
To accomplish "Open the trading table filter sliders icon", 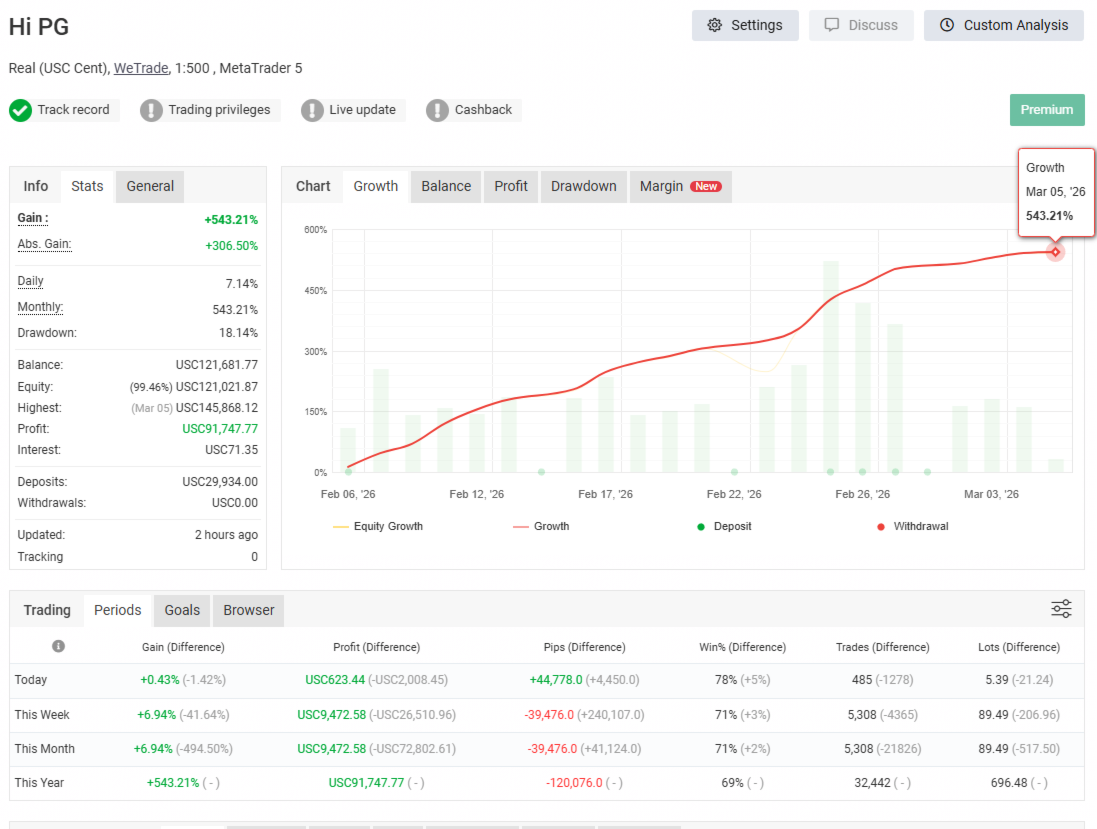I will 1061,609.
